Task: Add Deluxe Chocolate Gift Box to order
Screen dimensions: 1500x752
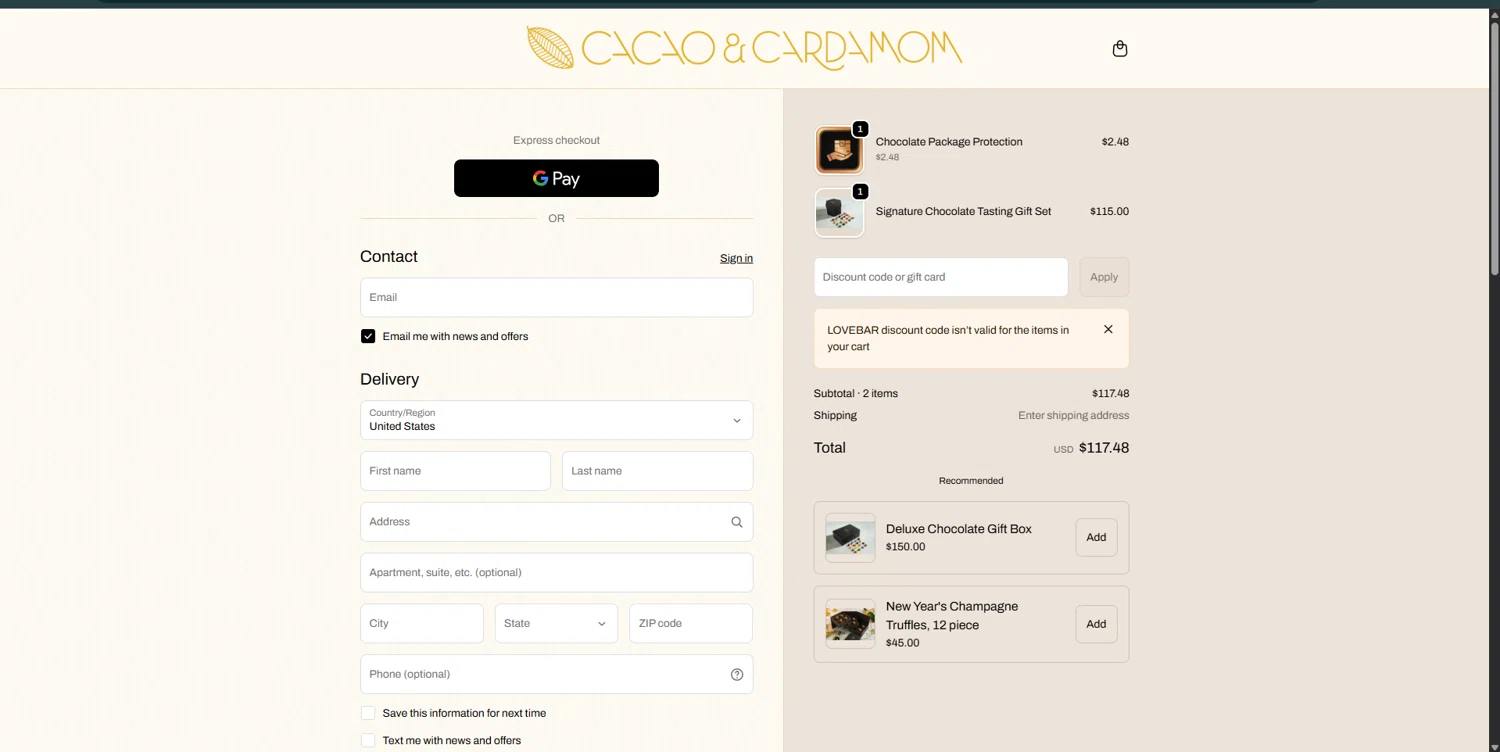Action: (x=1096, y=537)
